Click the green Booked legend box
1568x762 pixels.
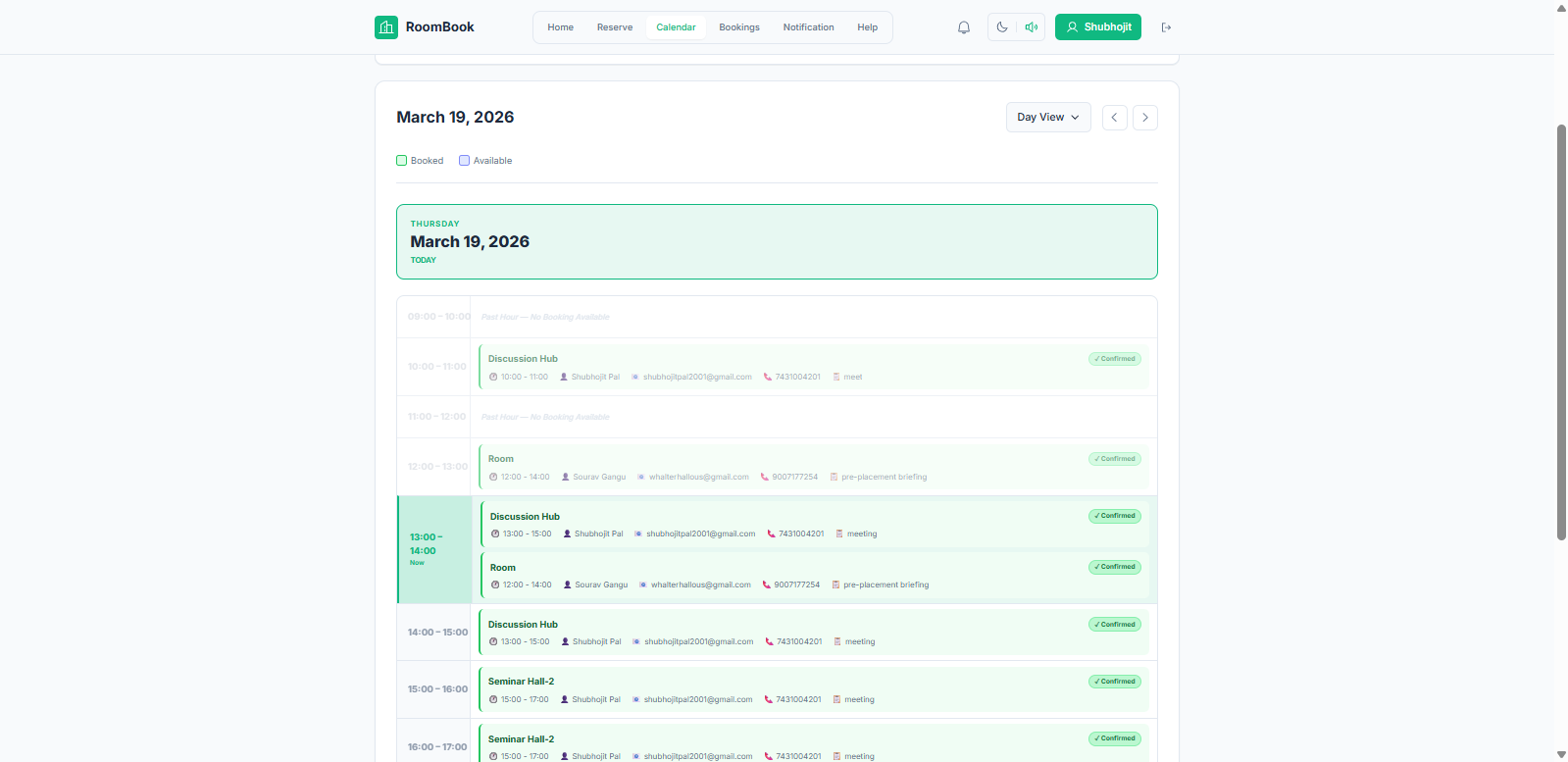pyautogui.click(x=402, y=161)
